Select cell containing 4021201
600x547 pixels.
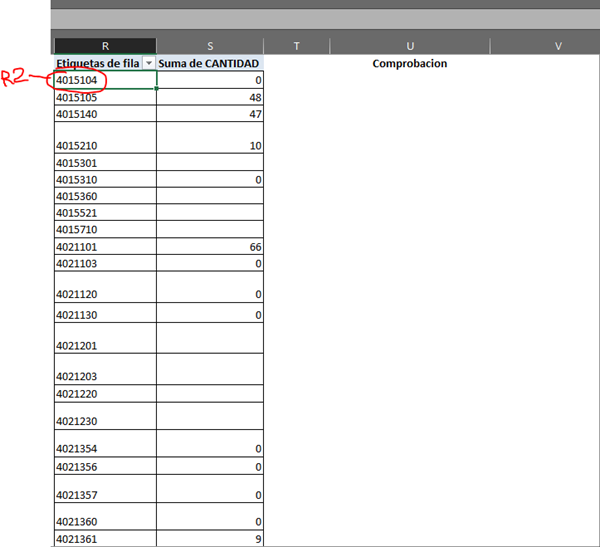click(105, 338)
